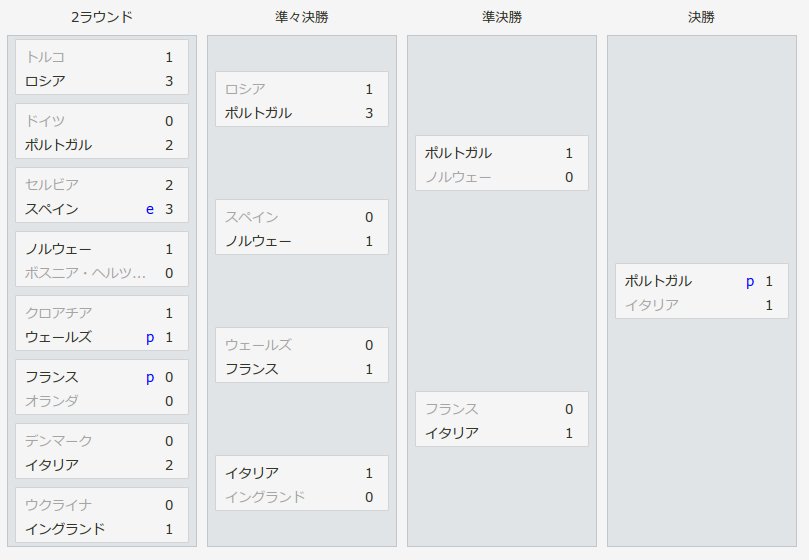The image size is (809, 560).
Task: Select the 決勝 column header
Action: pos(701,17)
